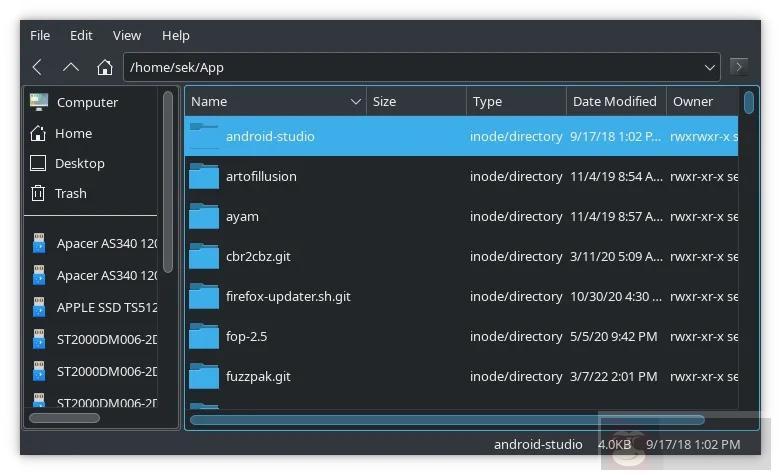Select the cbr2cbz.git folder name
781x475 pixels.
pos(258,256)
